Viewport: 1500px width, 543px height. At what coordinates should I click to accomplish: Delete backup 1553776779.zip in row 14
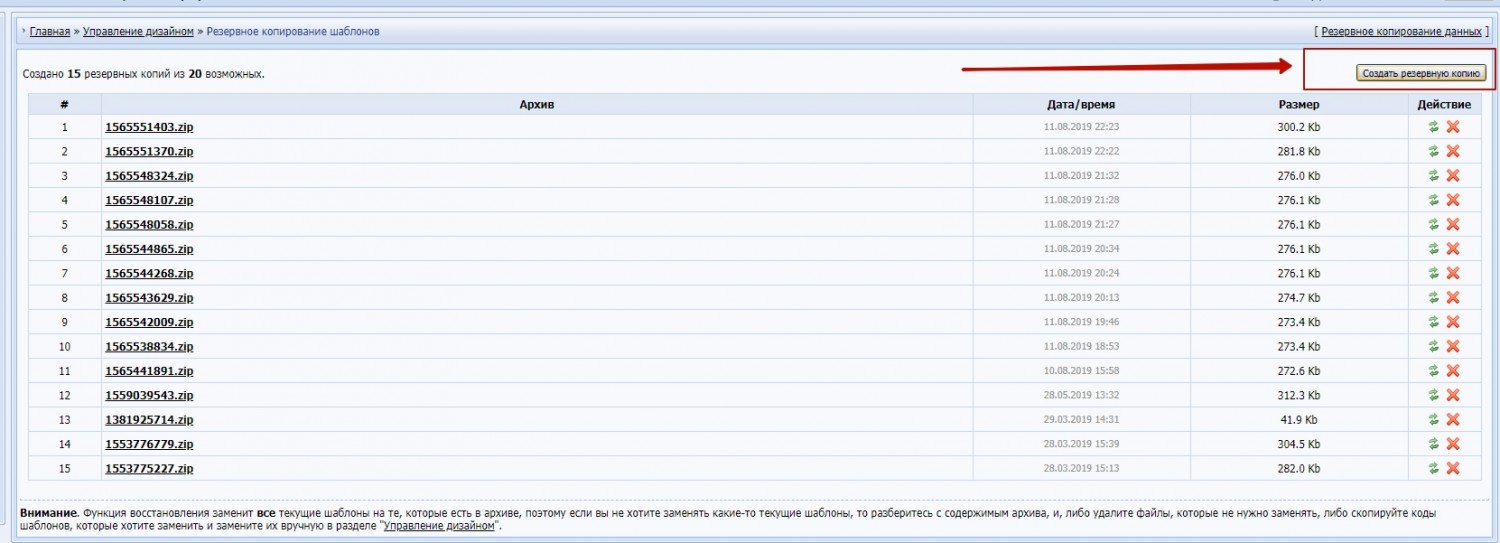pos(1453,444)
